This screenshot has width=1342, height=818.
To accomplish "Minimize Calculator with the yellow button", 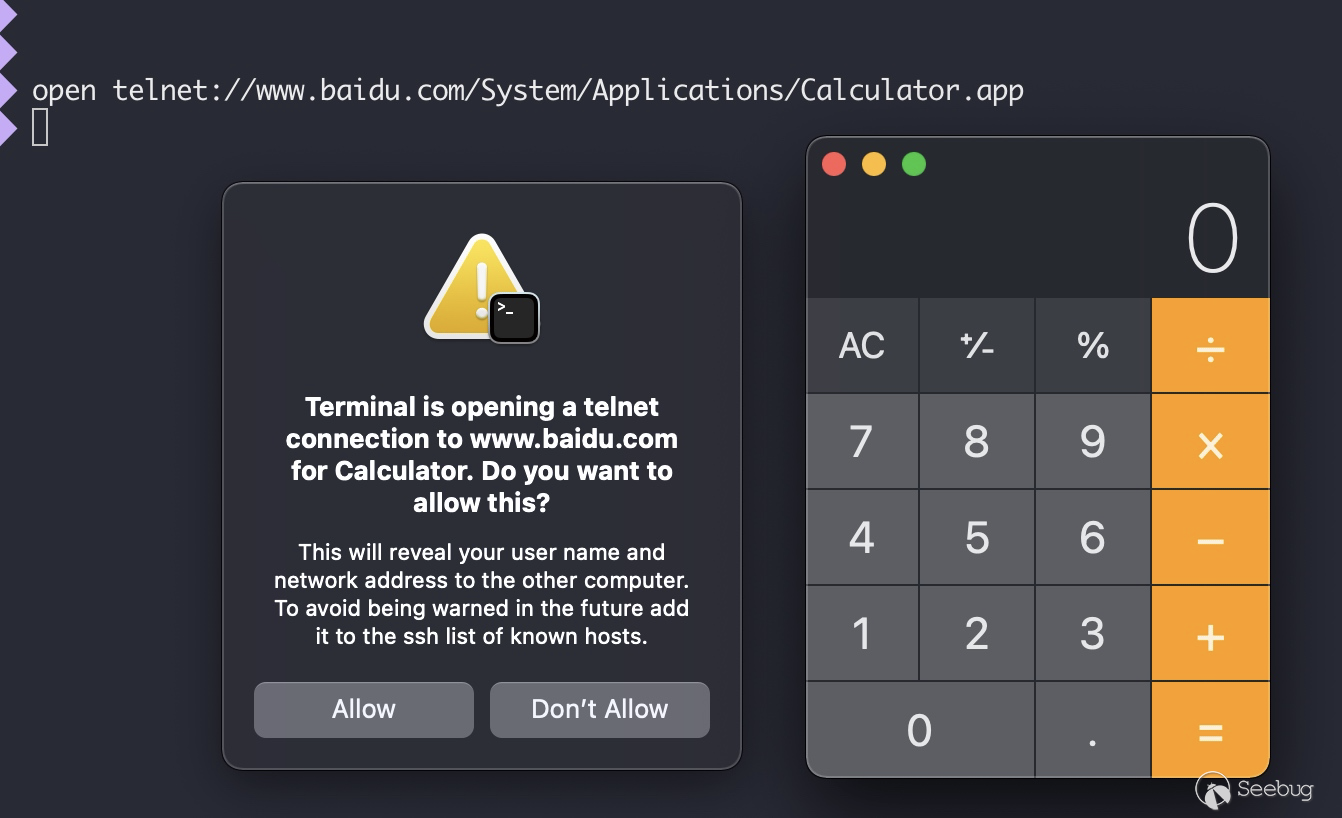I will pos(874,164).
